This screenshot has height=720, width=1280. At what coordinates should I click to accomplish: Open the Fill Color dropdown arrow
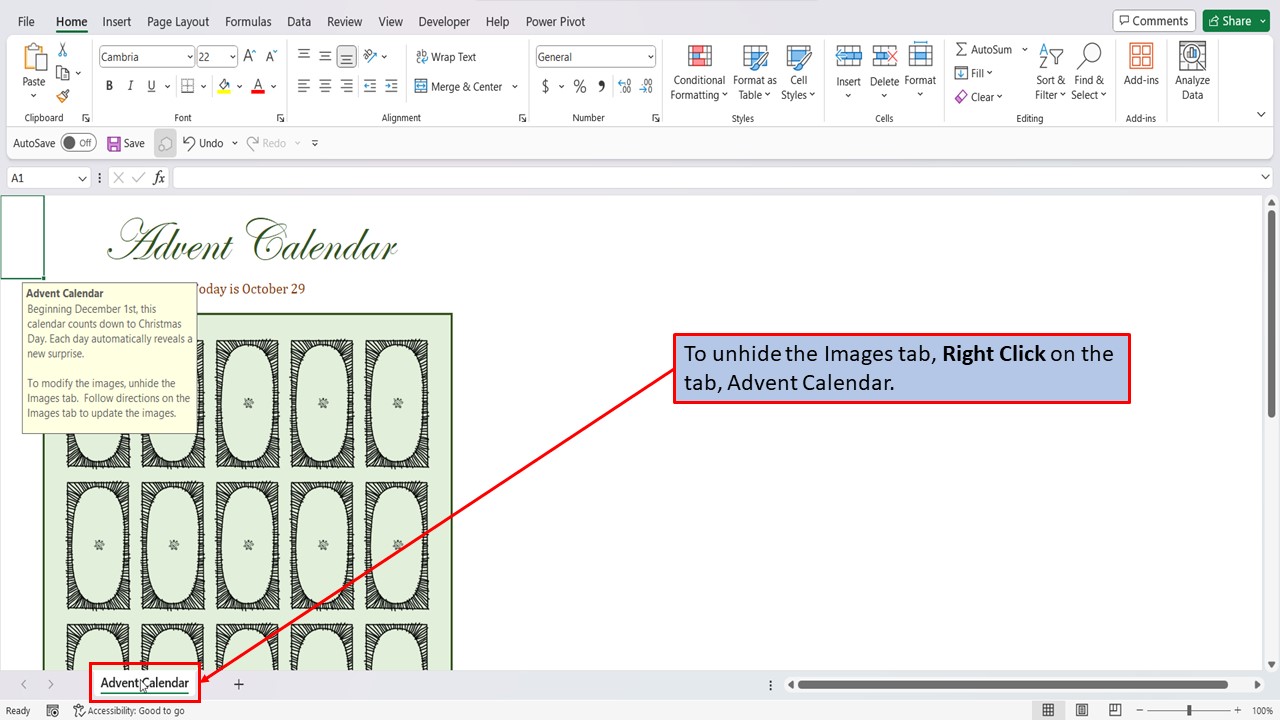238,86
